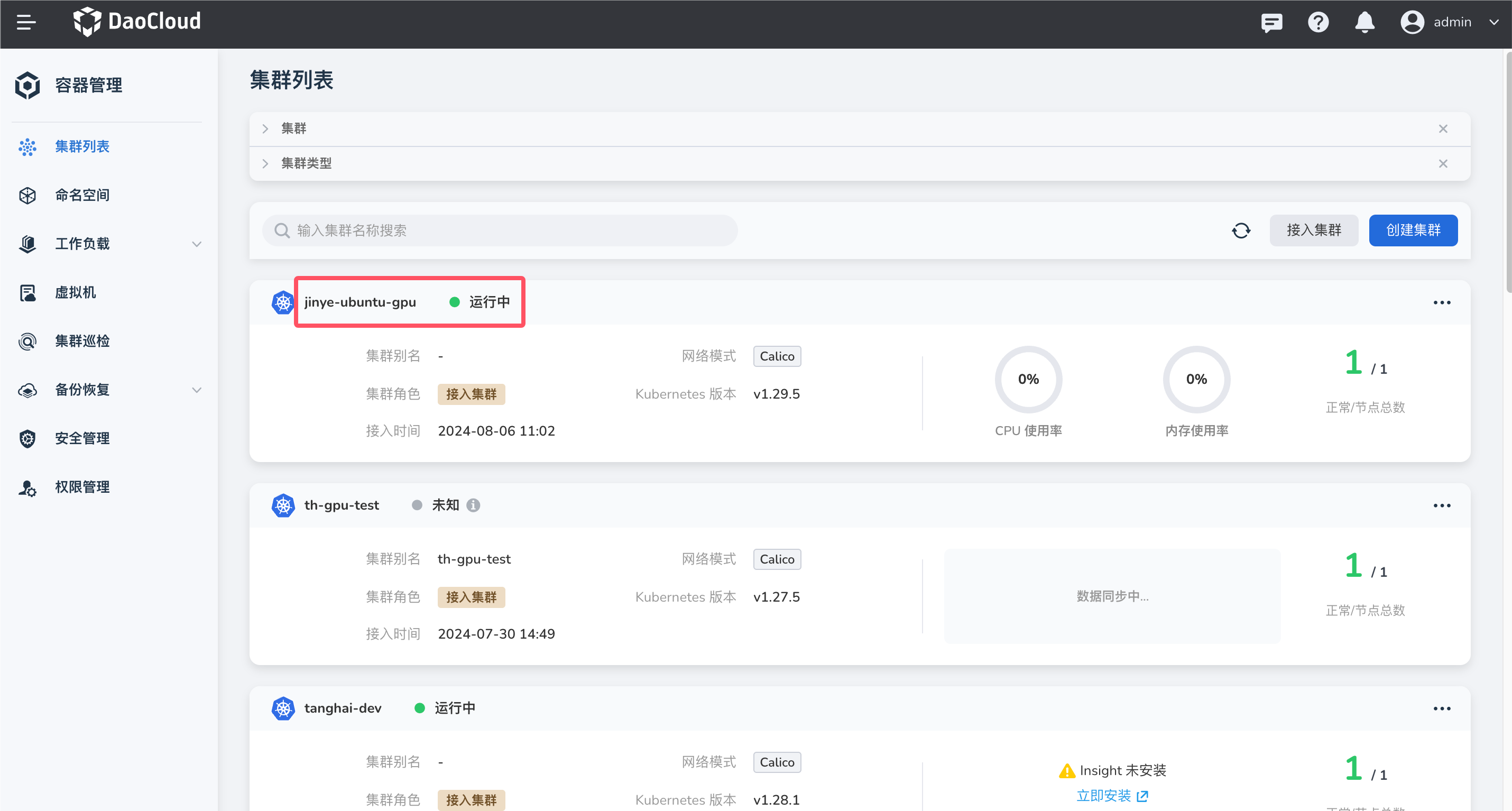The image size is (1512, 811).
Task: Open notifications from the top bar
Action: pyautogui.click(x=1364, y=22)
